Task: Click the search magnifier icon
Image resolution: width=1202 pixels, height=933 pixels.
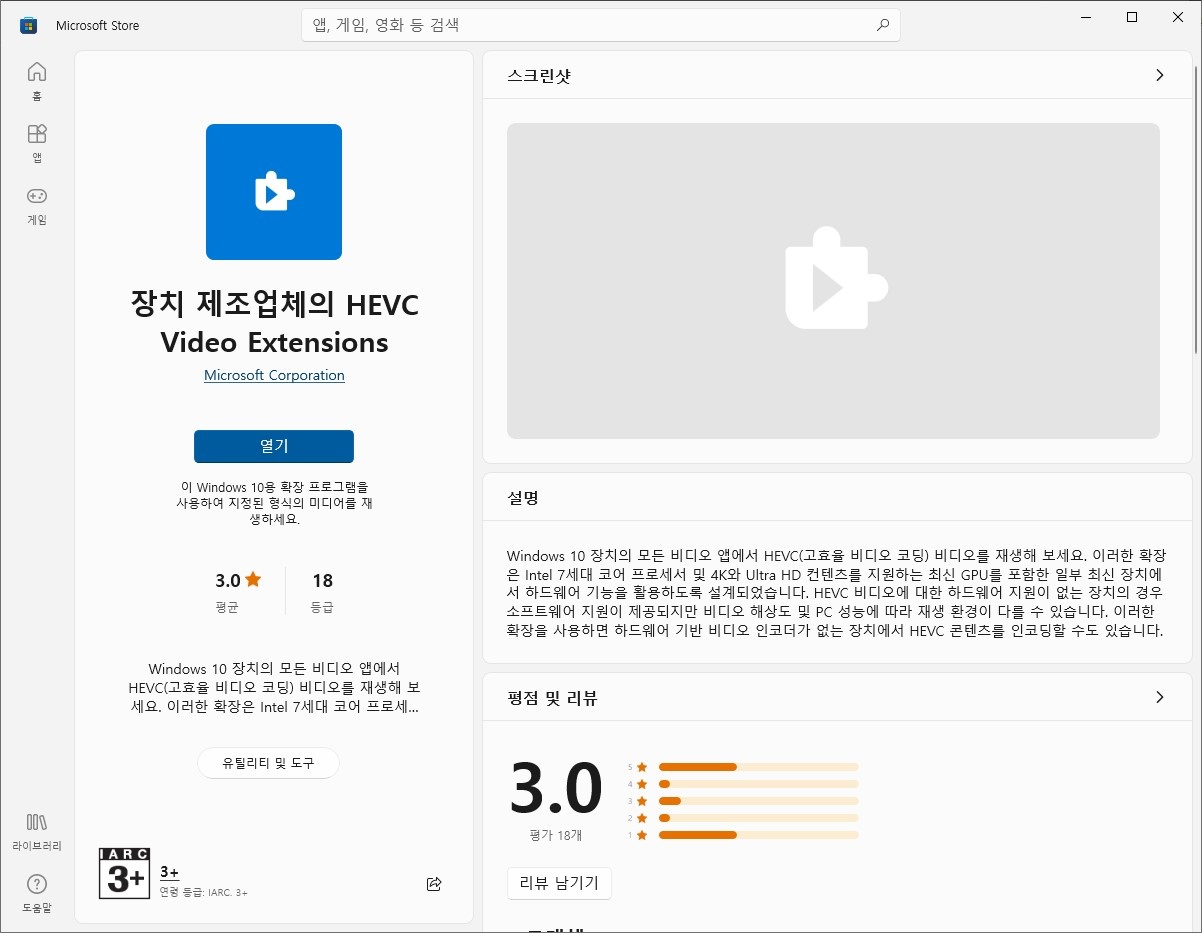Action: [882, 25]
